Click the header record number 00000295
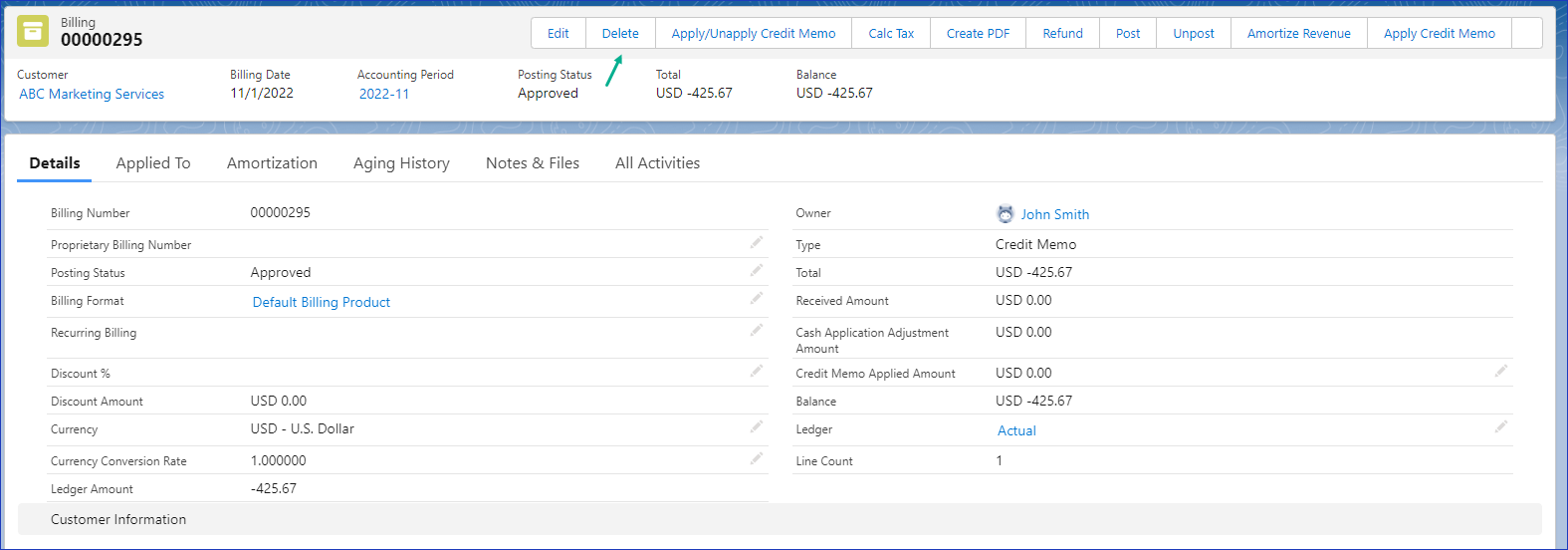Image resolution: width=1568 pixels, height=550 pixels. (102, 40)
